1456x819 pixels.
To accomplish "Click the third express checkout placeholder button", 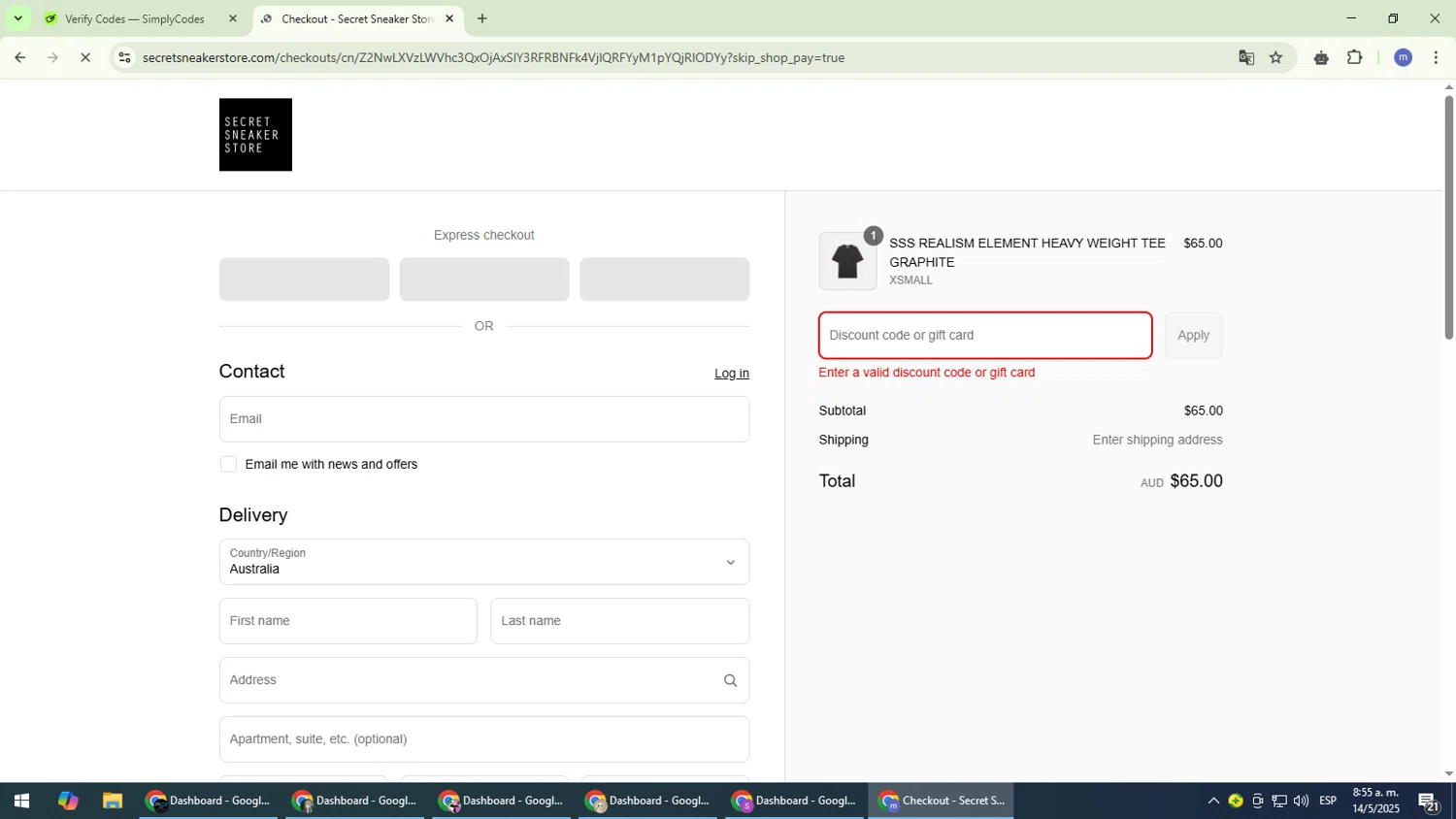I will pyautogui.click(x=664, y=279).
